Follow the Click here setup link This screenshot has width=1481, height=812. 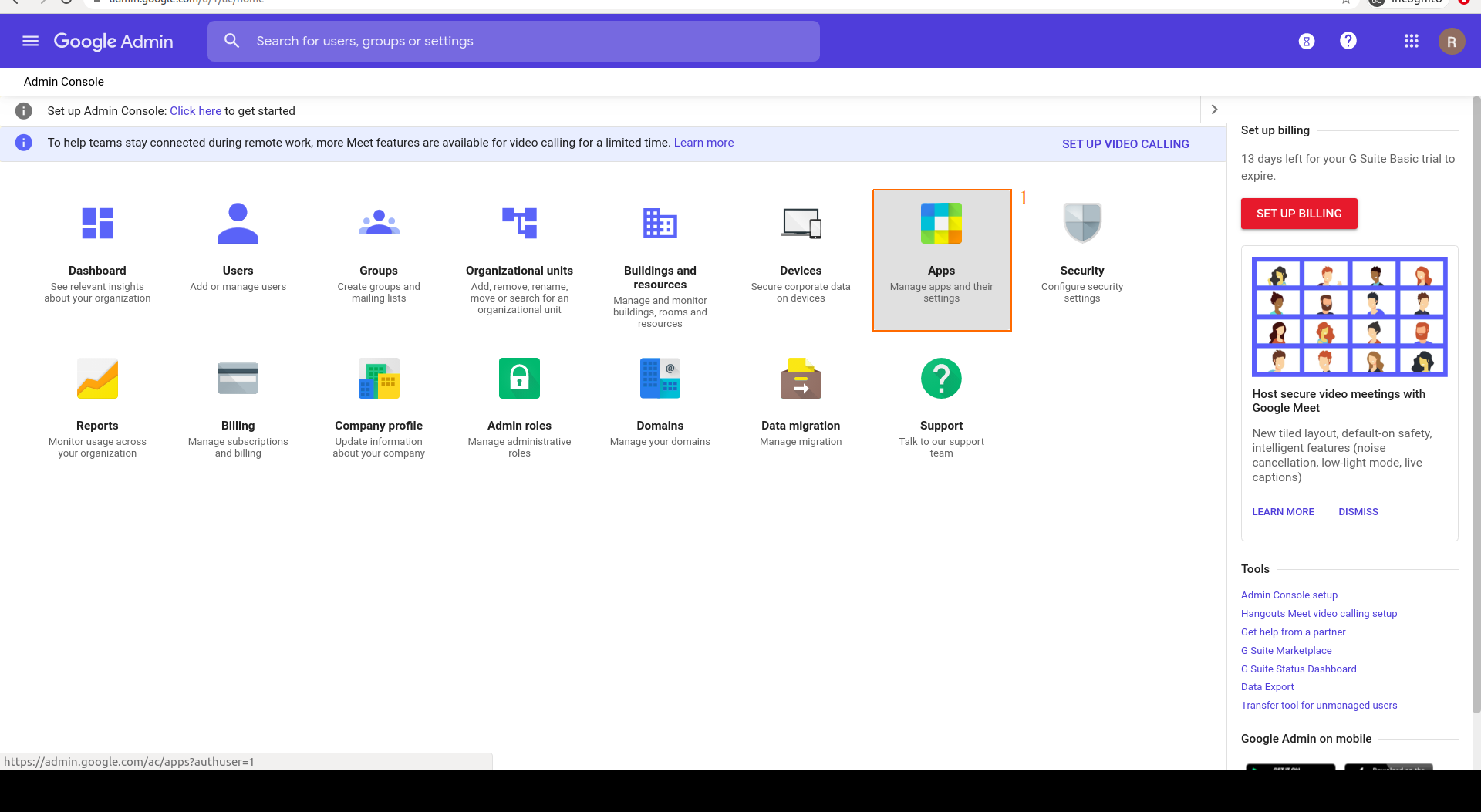[x=195, y=111]
